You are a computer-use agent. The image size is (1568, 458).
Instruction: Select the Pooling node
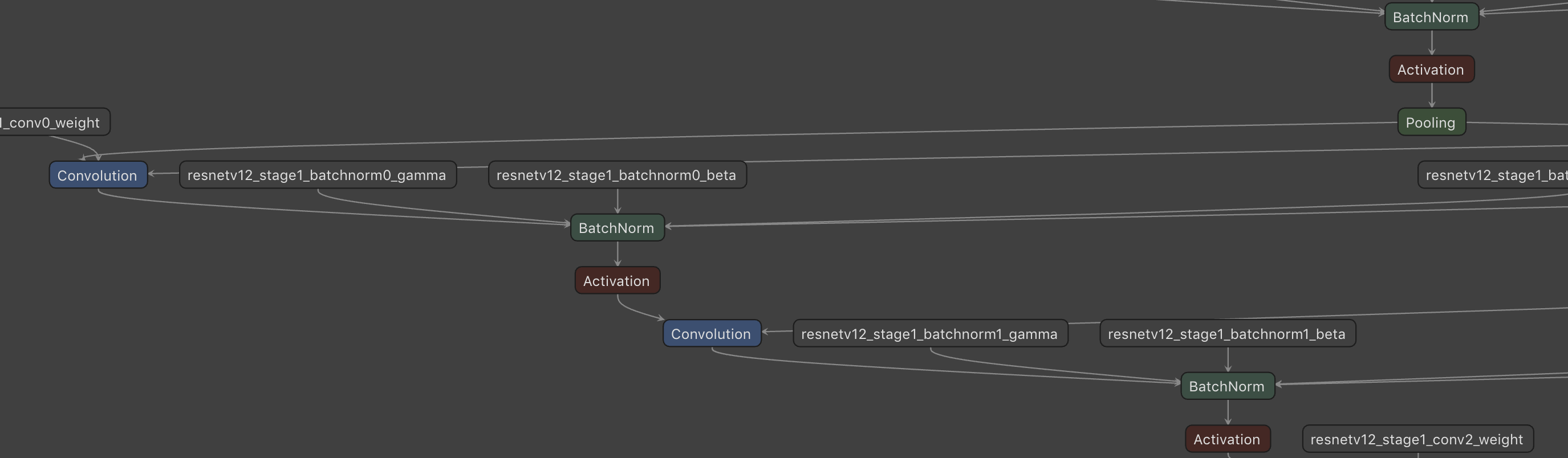1431,122
